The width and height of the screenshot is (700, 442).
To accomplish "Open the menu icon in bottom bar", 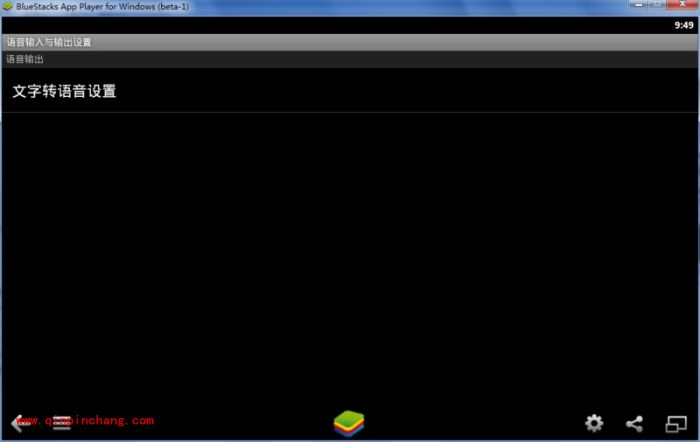I will coord(62,422).
